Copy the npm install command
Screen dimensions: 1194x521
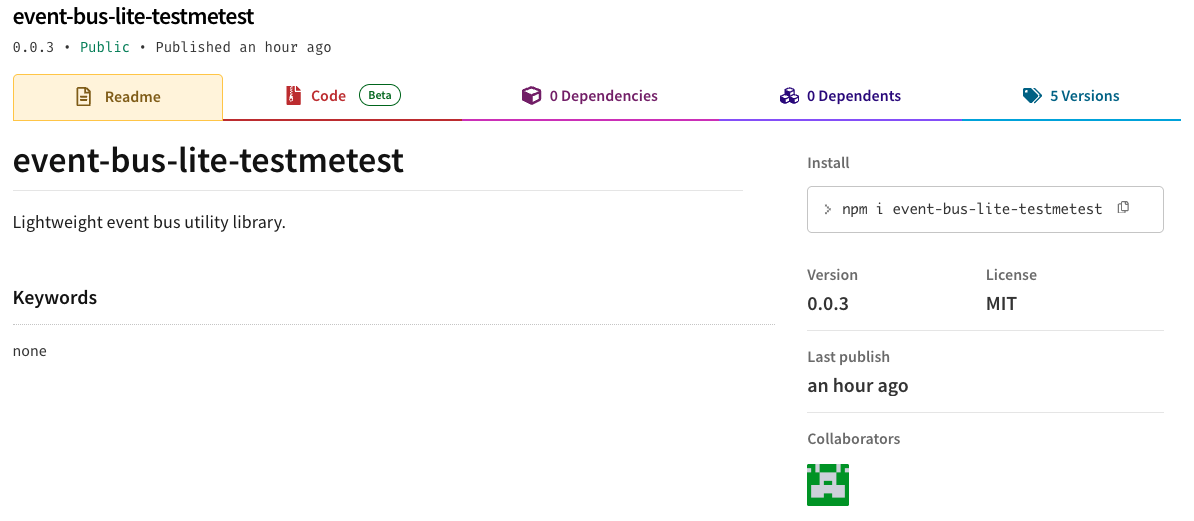click(x=1122, y=207)
